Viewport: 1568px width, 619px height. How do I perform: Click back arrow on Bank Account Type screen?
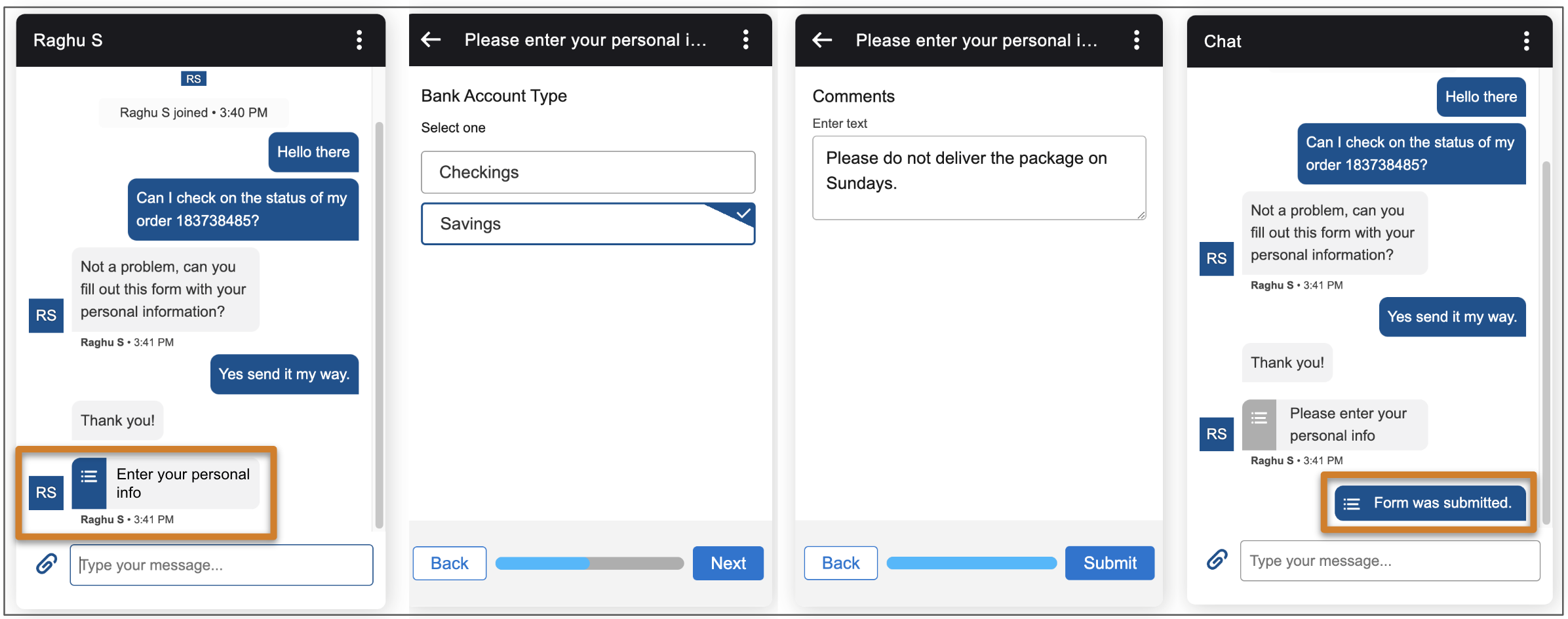[431, 39]
